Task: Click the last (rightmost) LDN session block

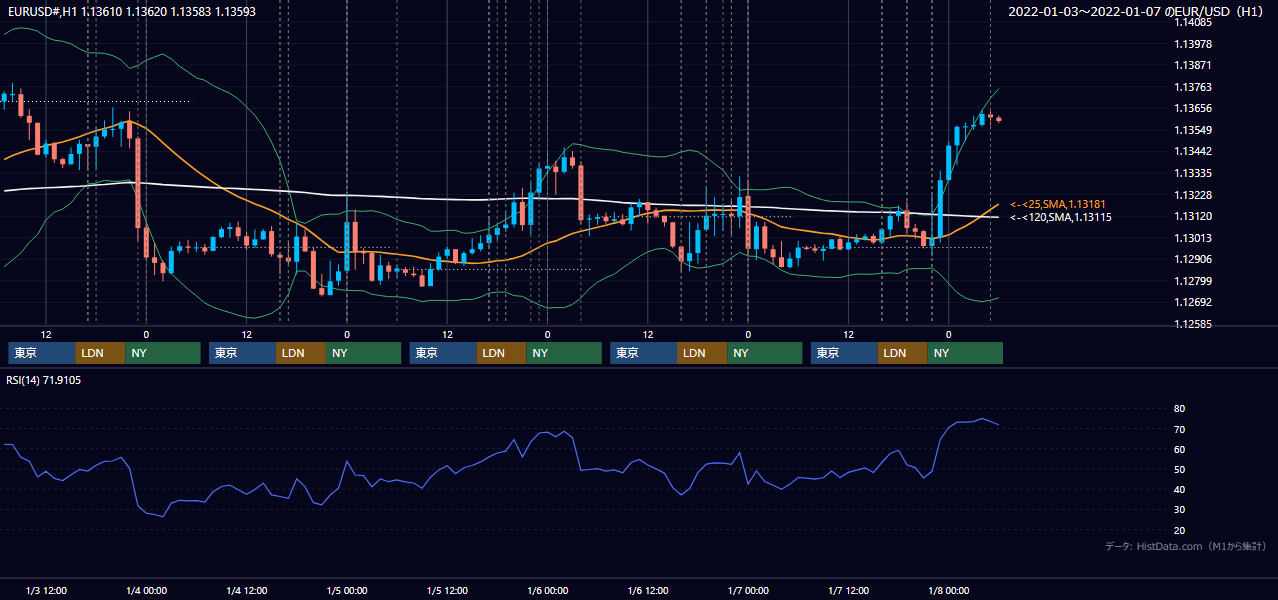Action: 904,353
